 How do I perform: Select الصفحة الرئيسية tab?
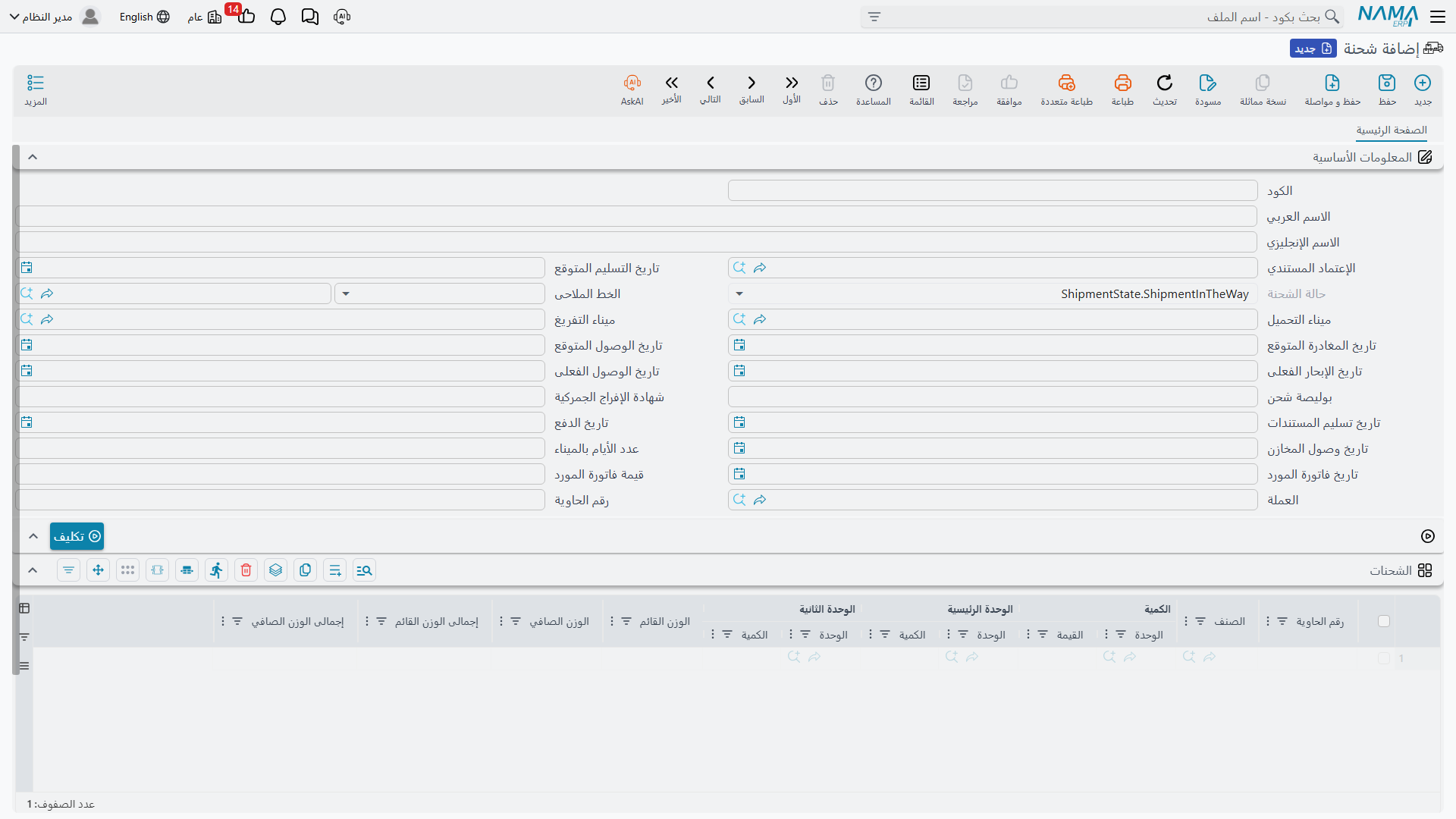(1392, 130)
